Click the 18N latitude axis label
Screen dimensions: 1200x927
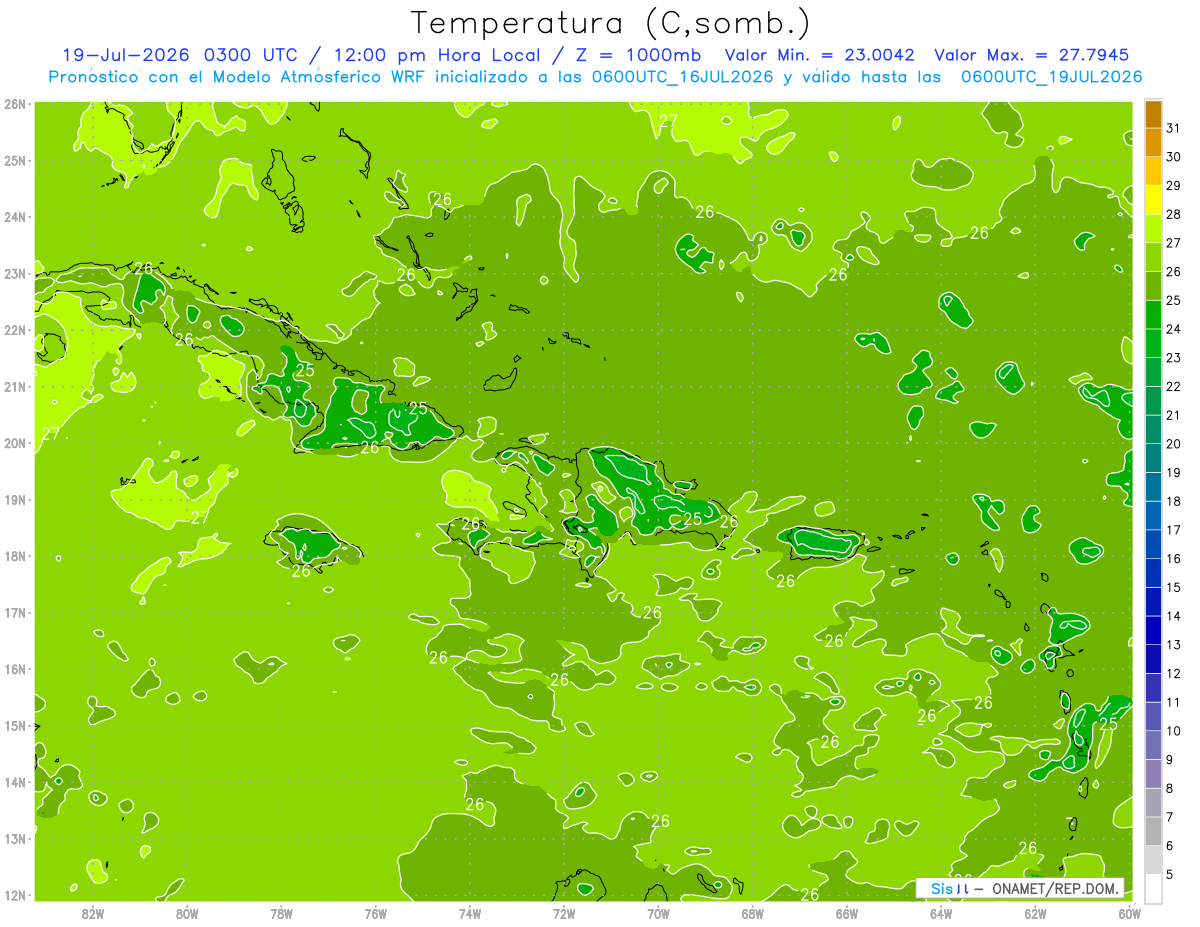point(14,556)
